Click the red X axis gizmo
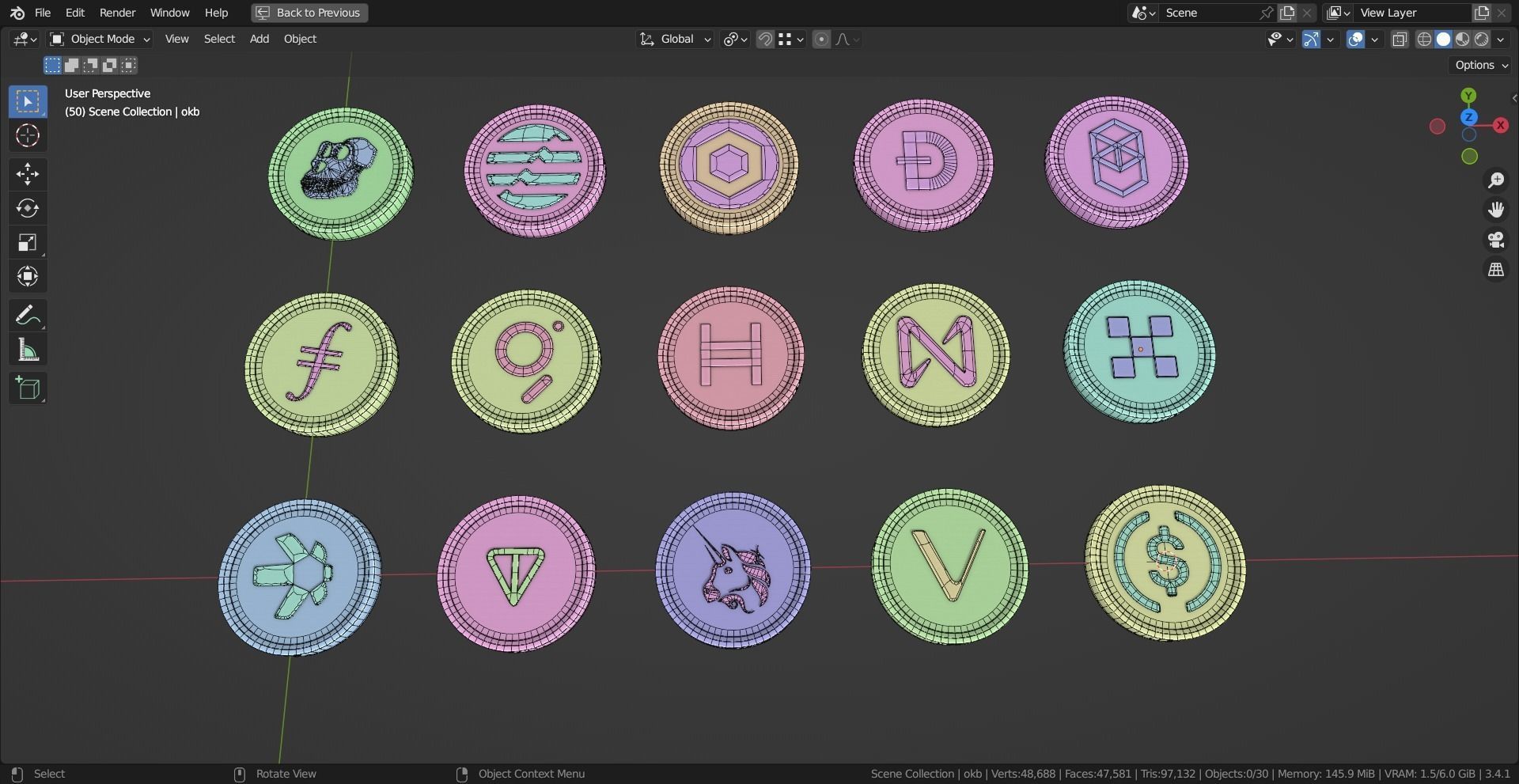This screenshot has height=784, width=1519. click(x=1500, y=125)
